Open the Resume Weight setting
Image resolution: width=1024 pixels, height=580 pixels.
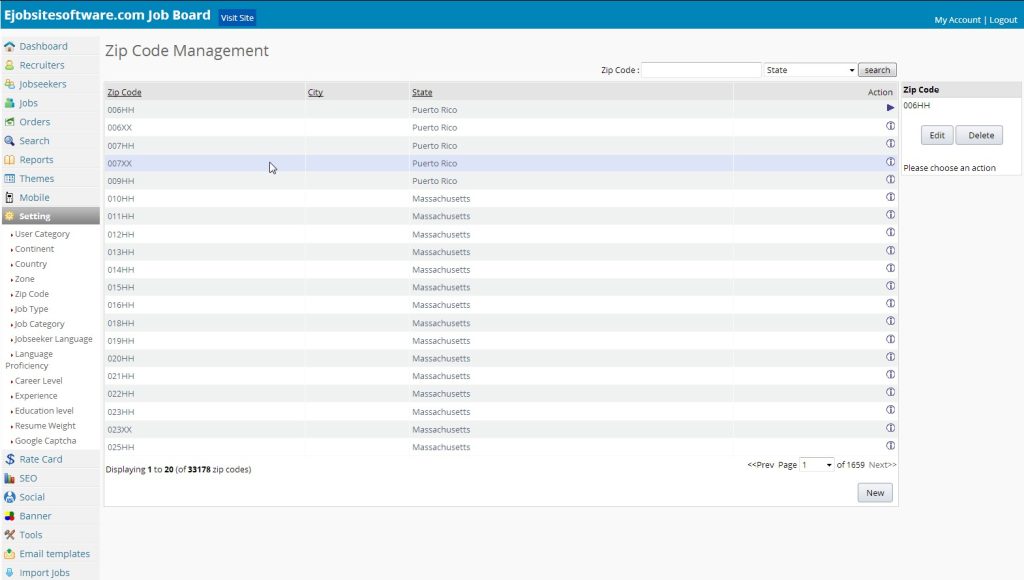(45, 426)
